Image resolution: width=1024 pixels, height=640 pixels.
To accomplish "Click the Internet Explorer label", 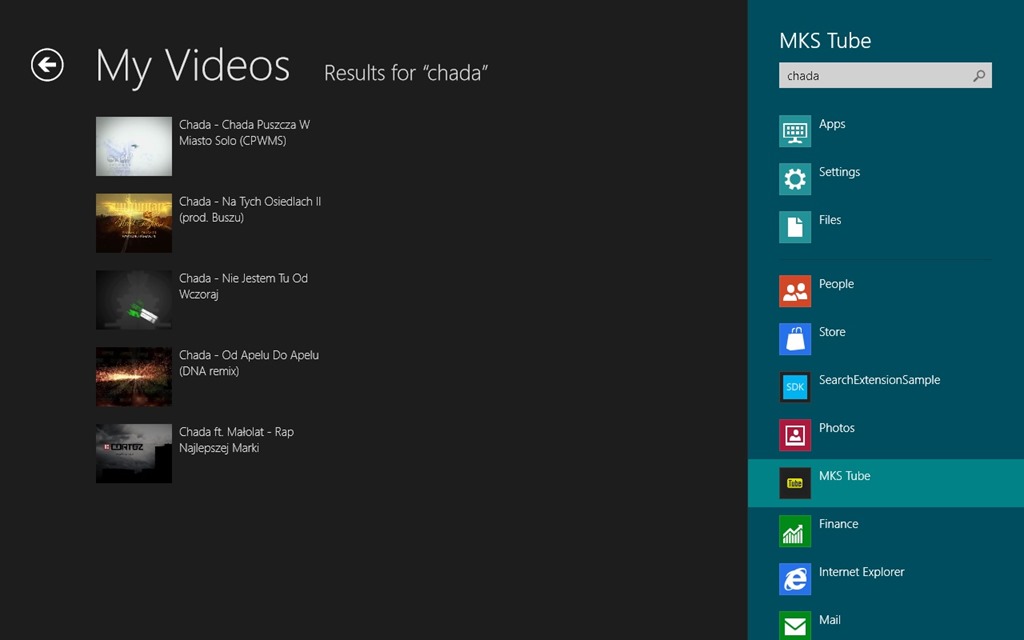I will [861, 572].
